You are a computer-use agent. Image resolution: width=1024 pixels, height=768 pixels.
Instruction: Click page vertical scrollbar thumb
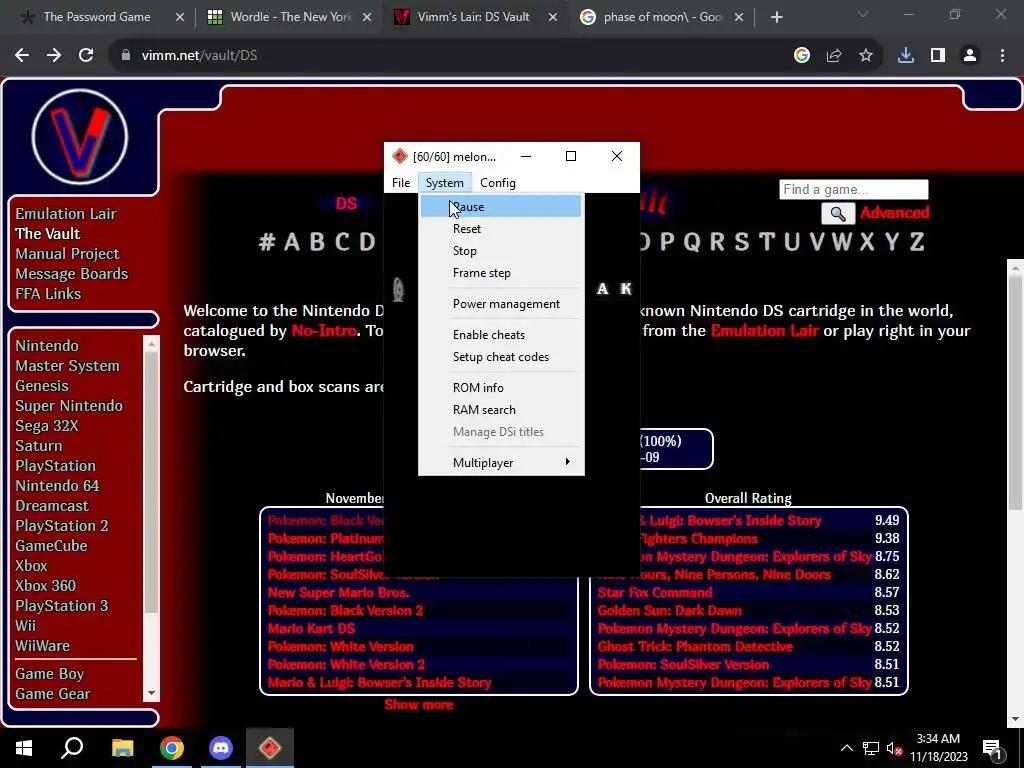1016,392
